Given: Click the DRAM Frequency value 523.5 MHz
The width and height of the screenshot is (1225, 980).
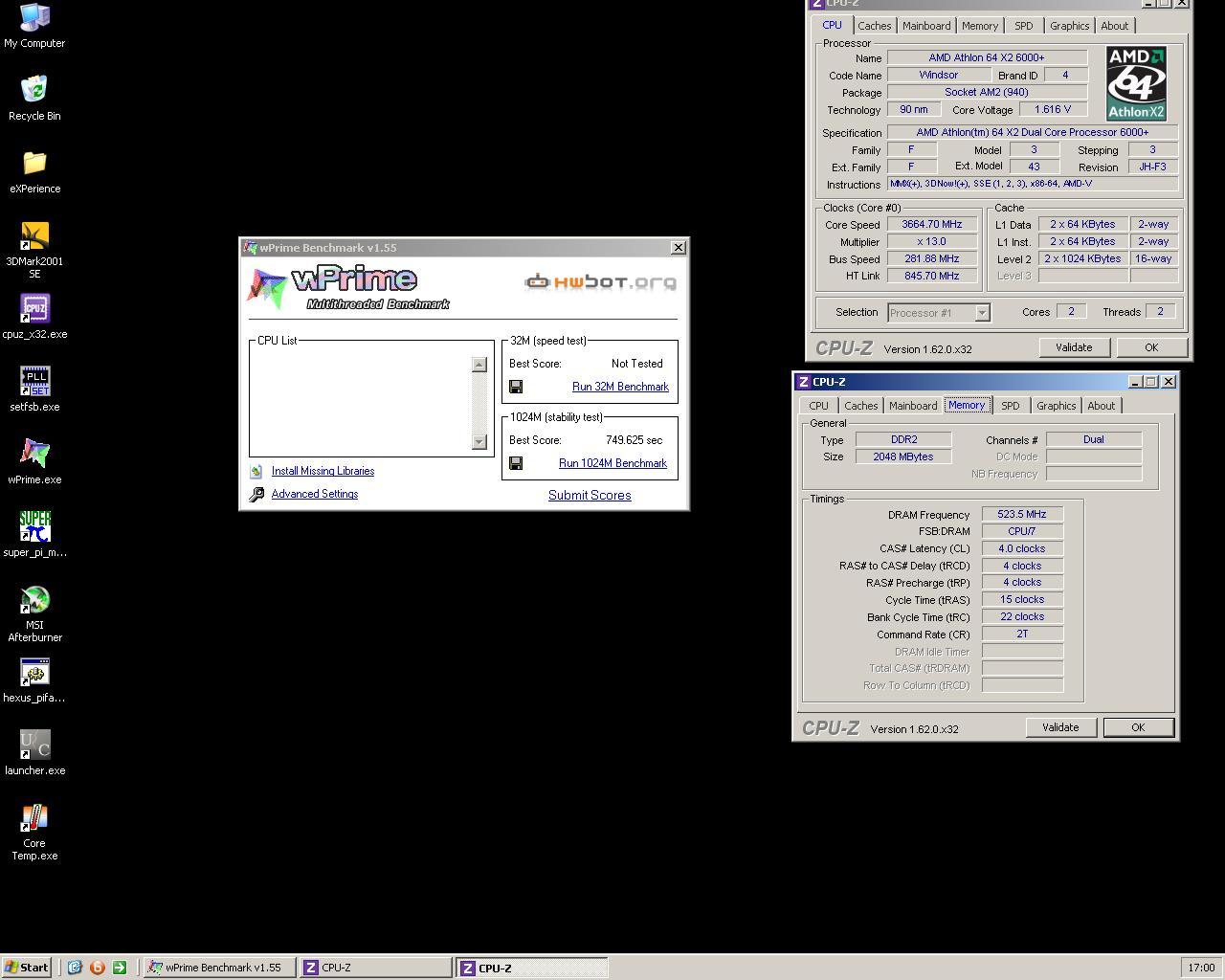Looking at the screenshot, I should point(1022,514).
